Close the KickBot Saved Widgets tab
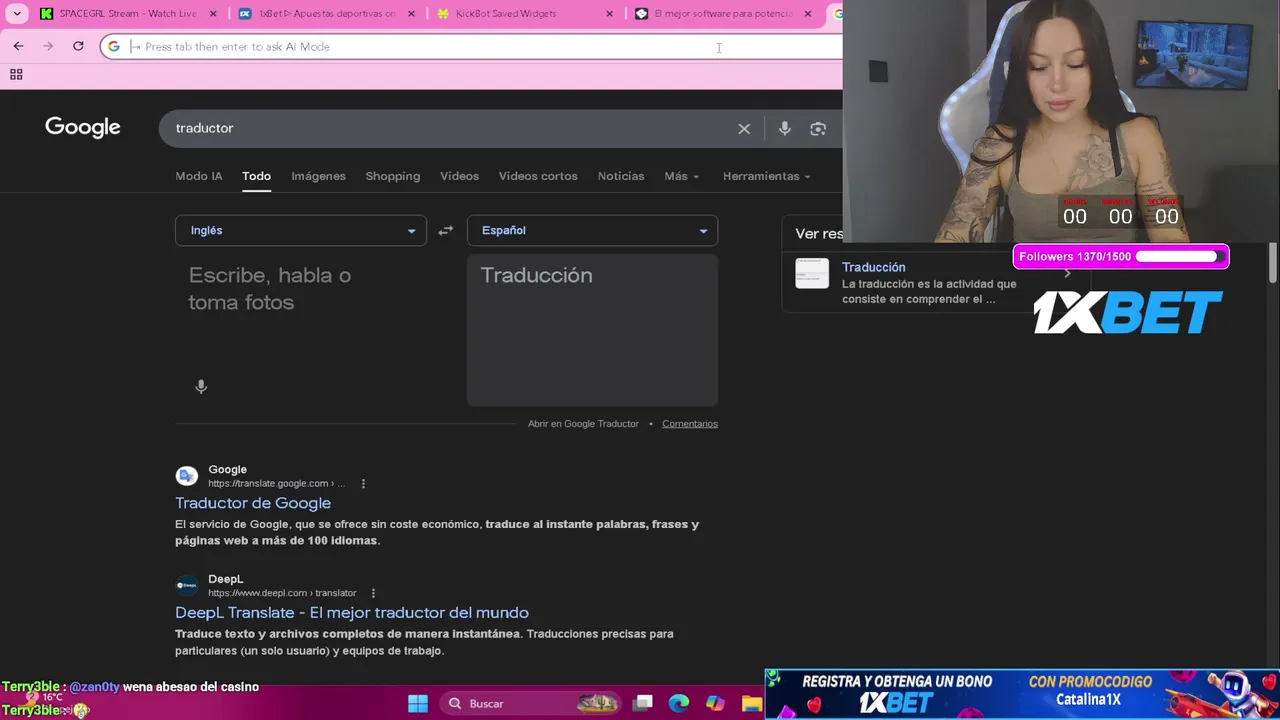This screenshot has height=720, width=1280. click(609, 14)
